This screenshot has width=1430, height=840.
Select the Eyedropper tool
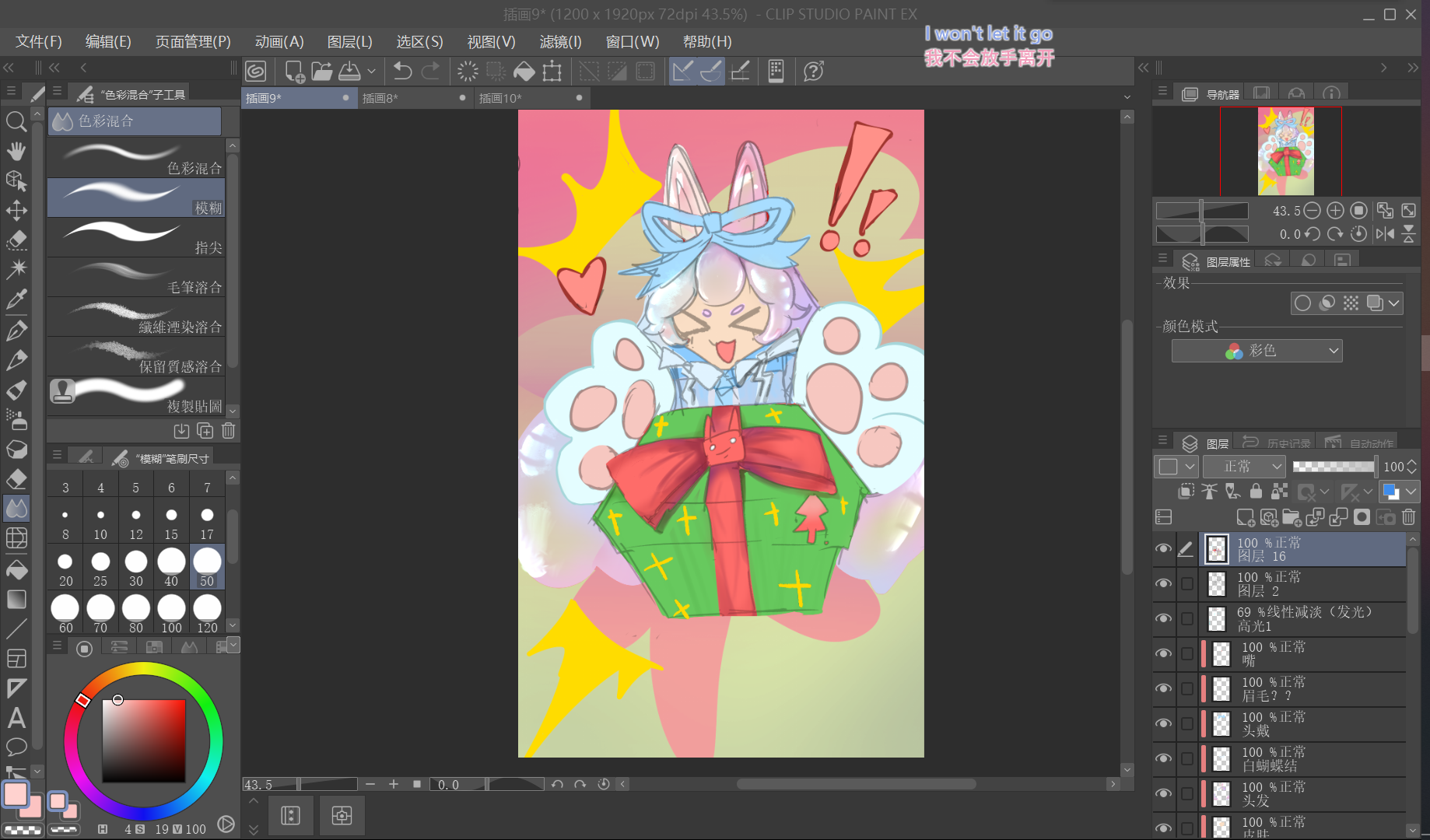(16, 299)
